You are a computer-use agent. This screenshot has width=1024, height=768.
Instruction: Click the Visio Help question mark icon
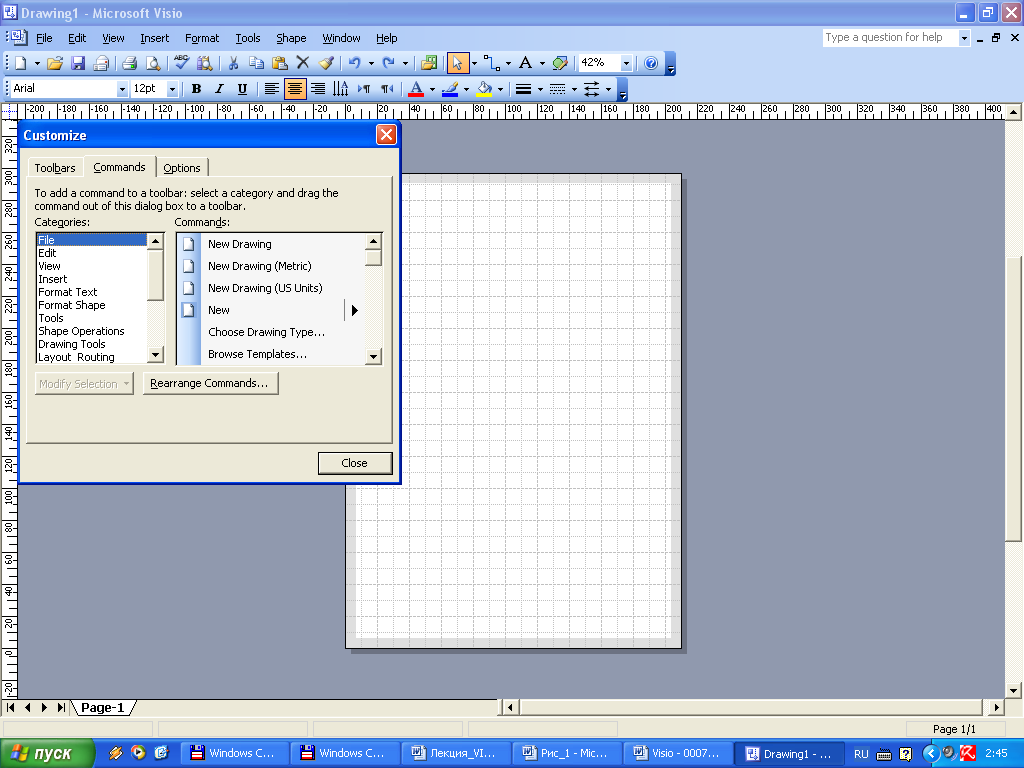click(x=651, y=63)
